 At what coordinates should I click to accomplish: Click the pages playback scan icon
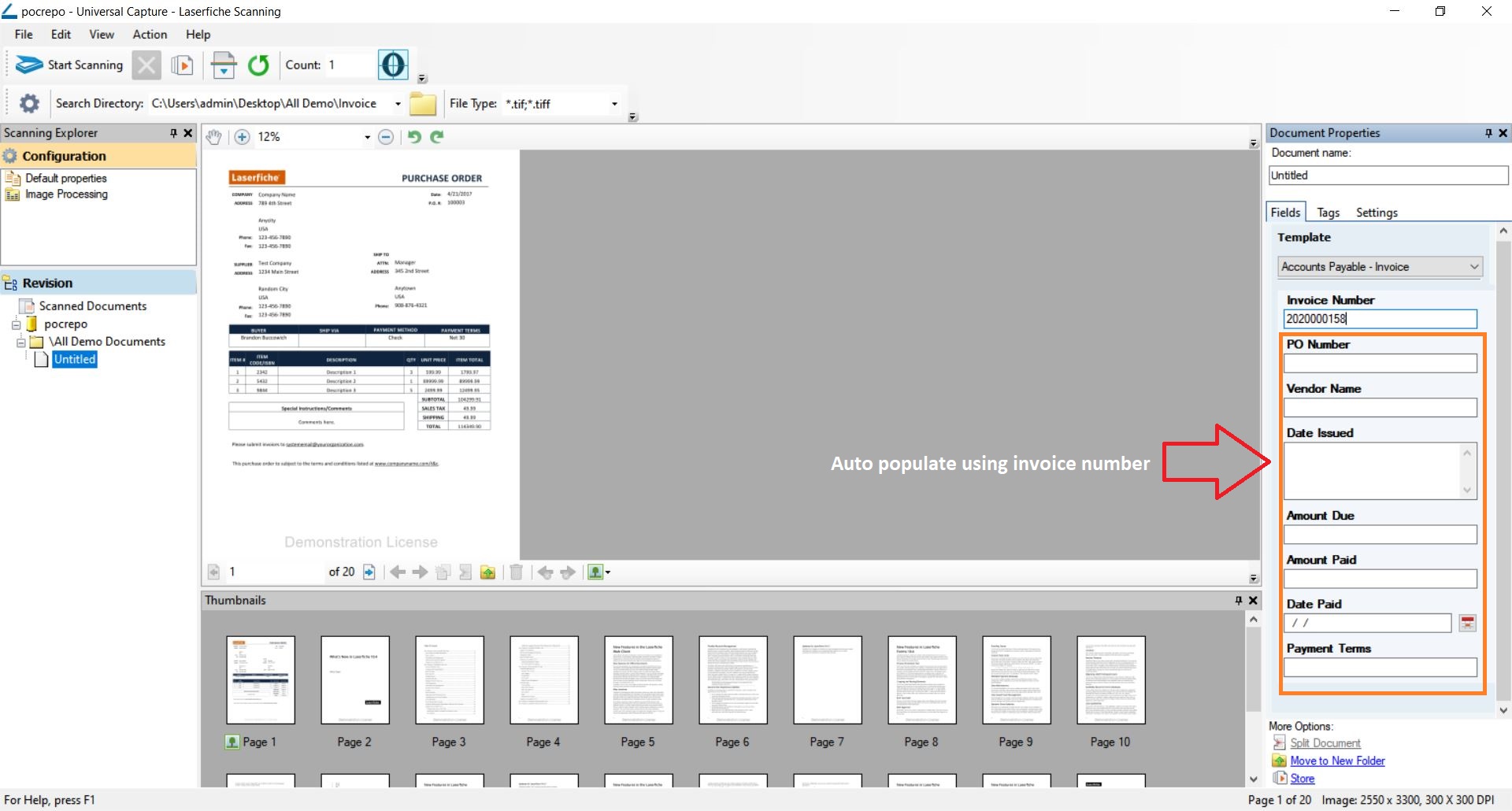tap(183, 65)
